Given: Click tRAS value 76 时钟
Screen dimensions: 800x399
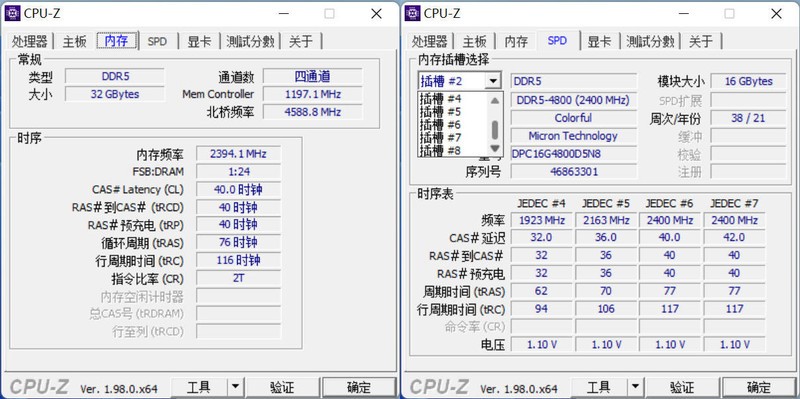Looking at the screenshot, I should click(x=238, y=242).
